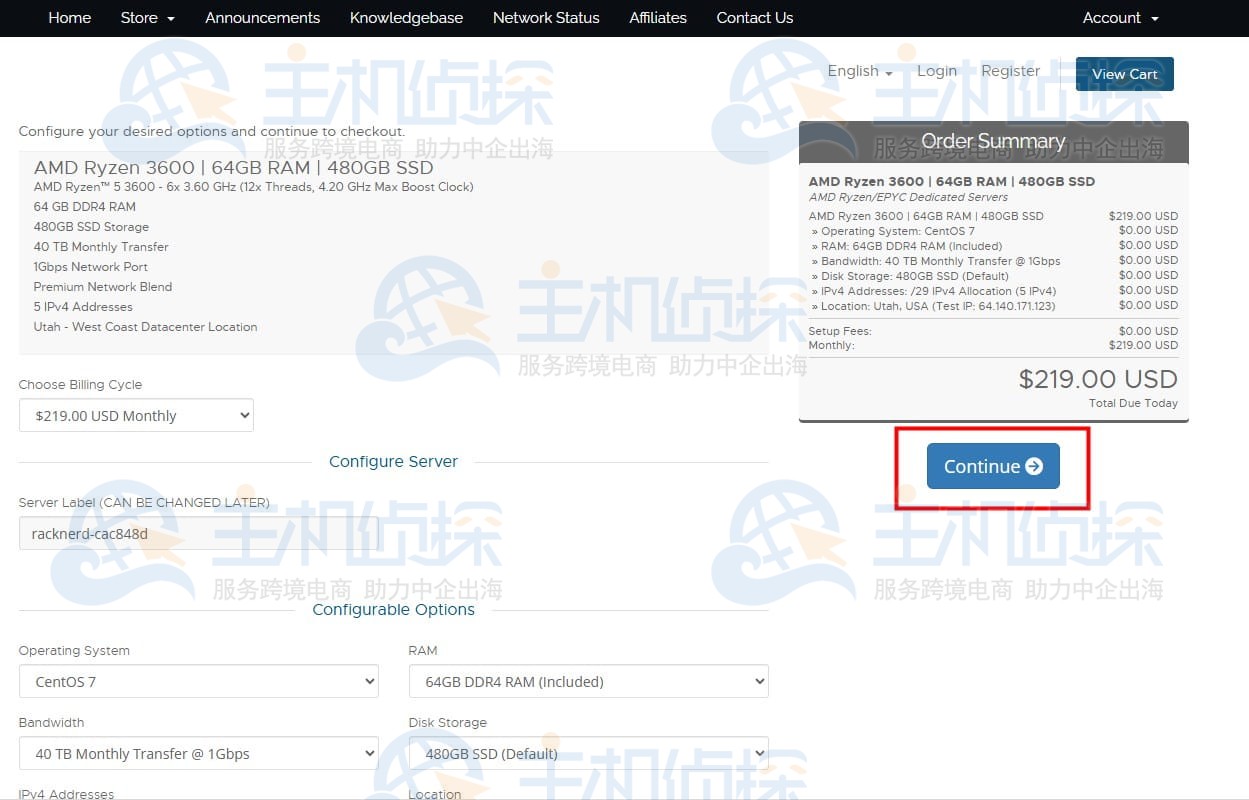Viewport: 1249px width, 800px height.
Task: Open the Bandwidth dropdown
Action: (198, 754)
